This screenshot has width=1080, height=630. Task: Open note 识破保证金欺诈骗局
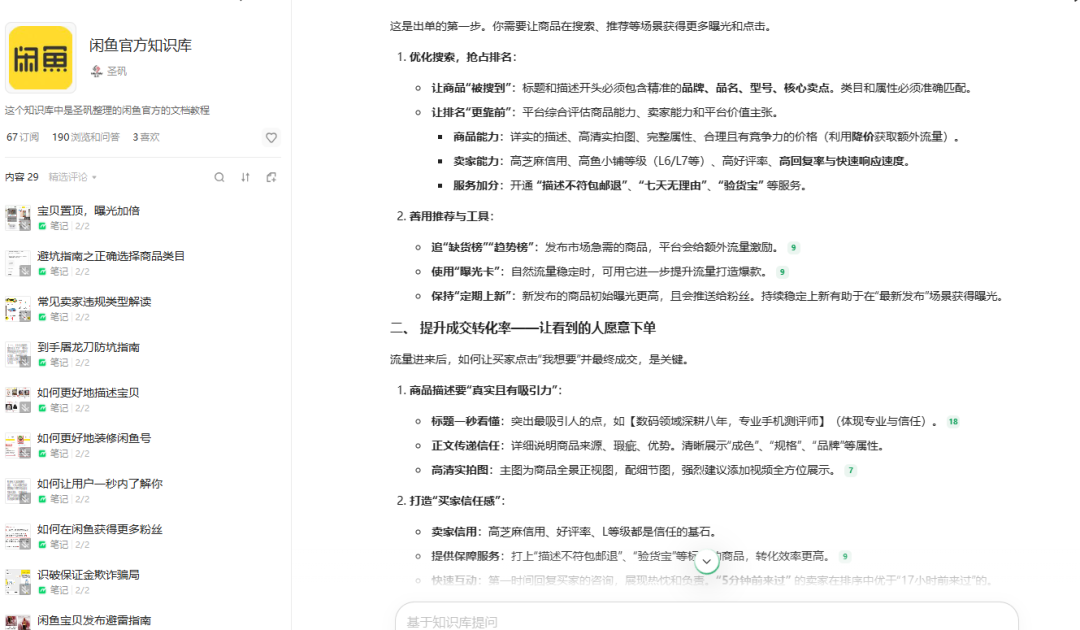(x=88, y=574)
